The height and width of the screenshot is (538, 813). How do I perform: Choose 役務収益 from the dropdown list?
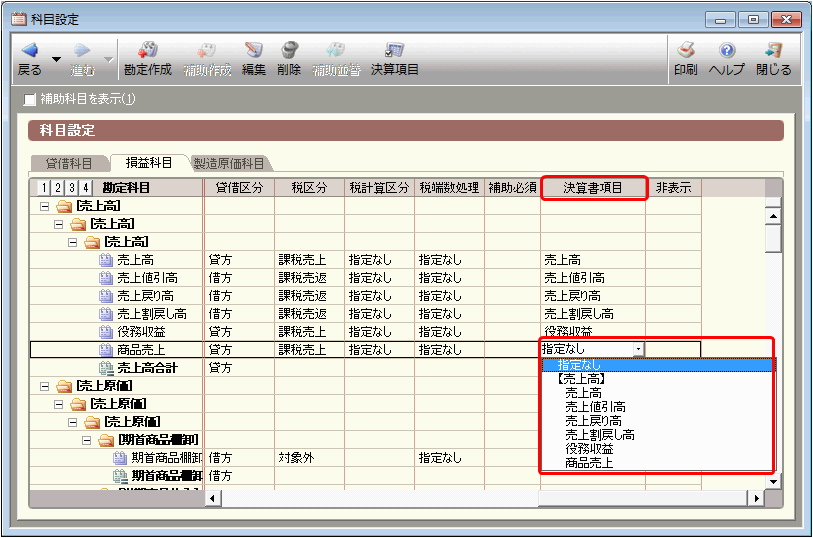589,449
